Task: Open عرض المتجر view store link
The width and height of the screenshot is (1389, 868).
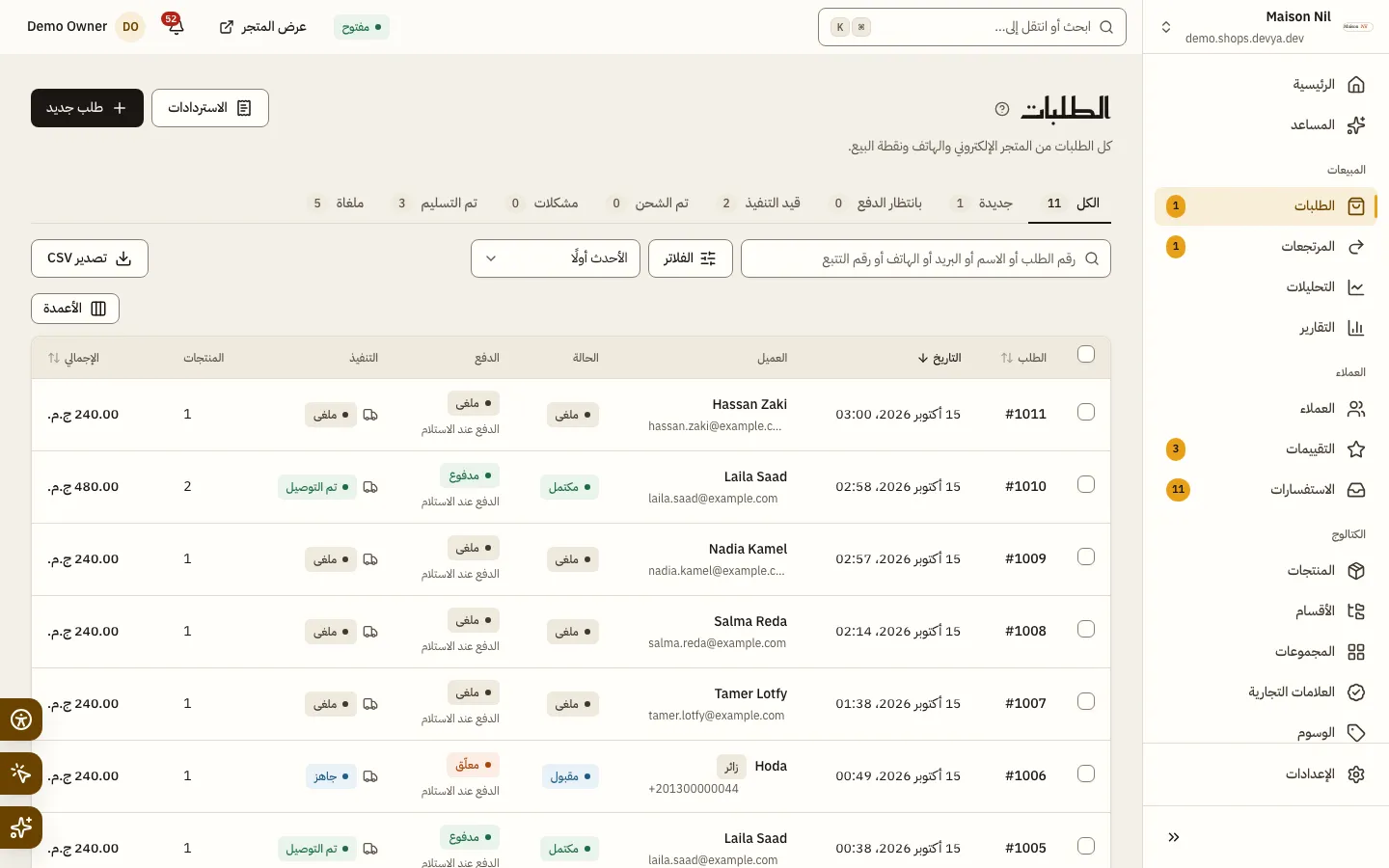Action: (263, 27)
